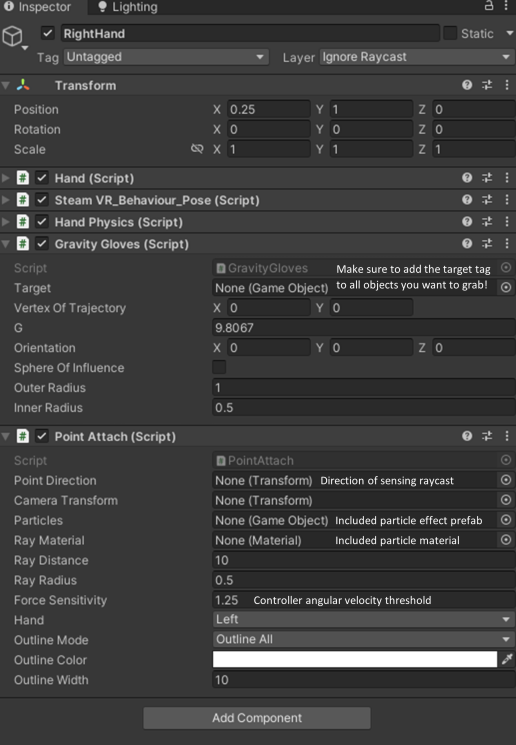Open the Outline Mode dropdown
Screen dimensions: 516x745
pos(363,640)
